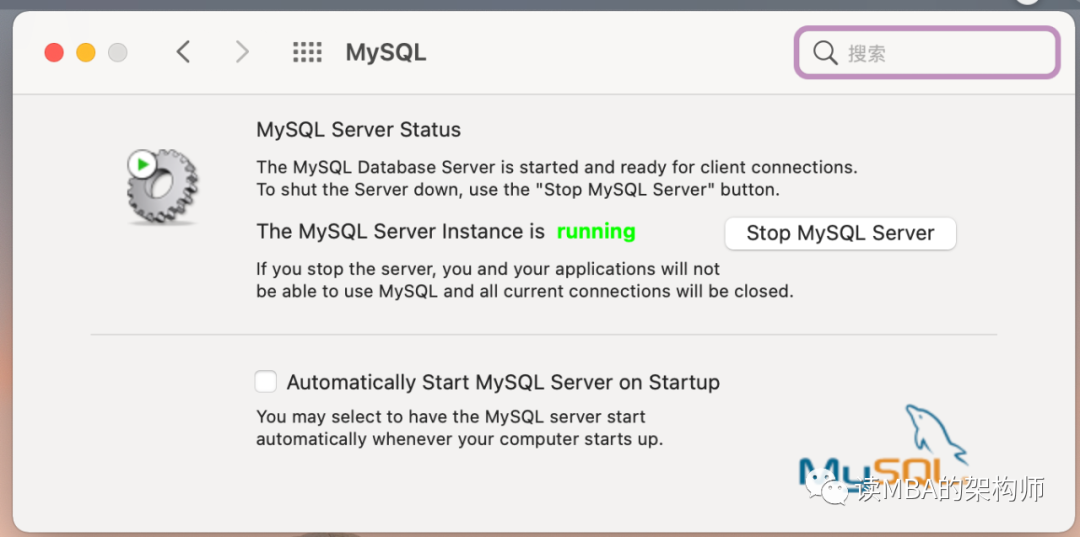Click the back navigation arrow
The width and height of the screenshot is (1080, 537).
pyautogui.click(x=183, y=52)
